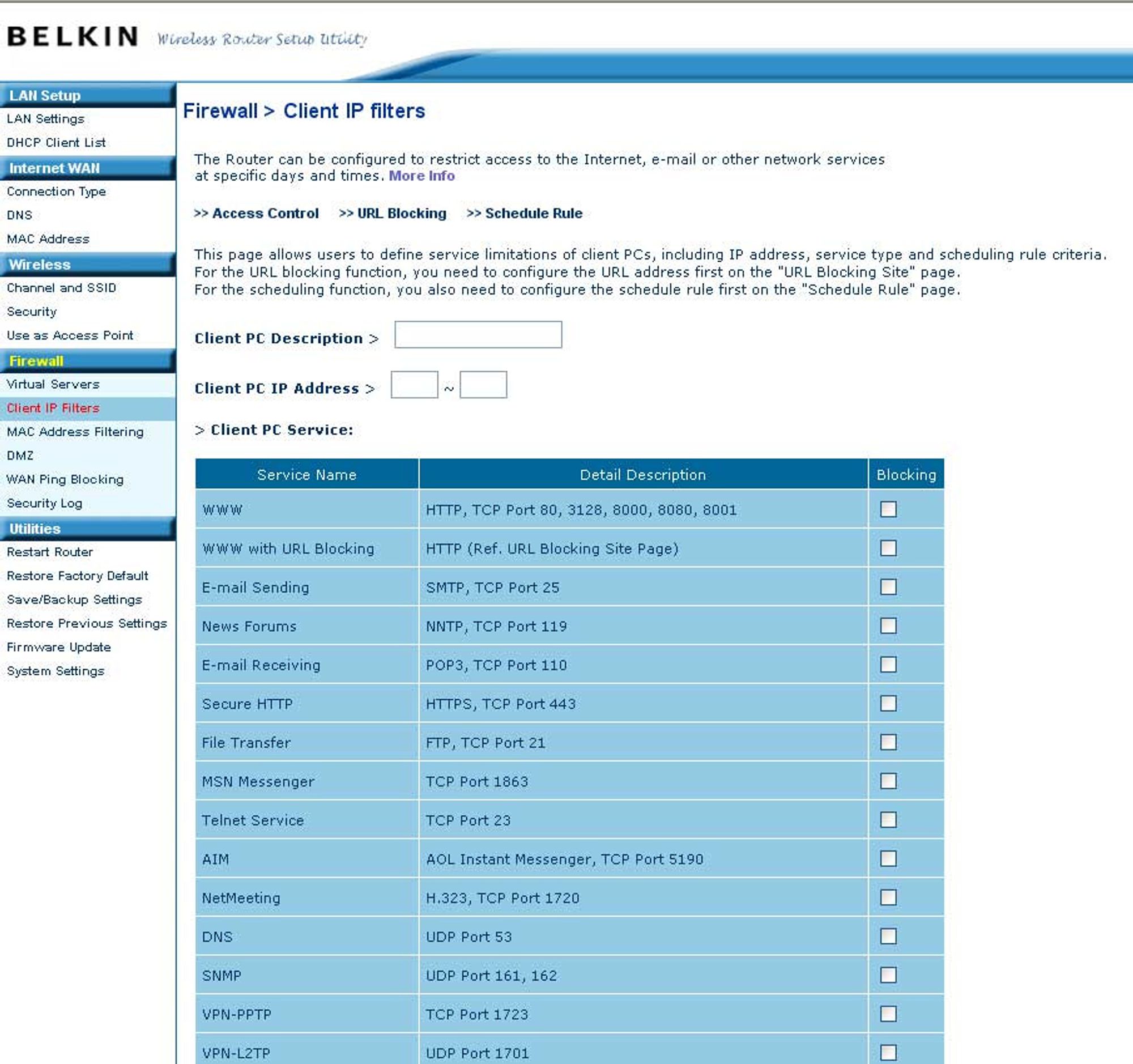Focus the ending Client PC IP Address box
The height and width of the screenshot is (1064, 1133).
(x=483, y=385)
